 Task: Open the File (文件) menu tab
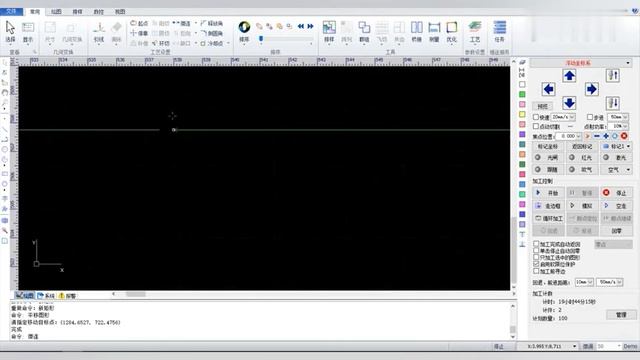coord(11,11)
